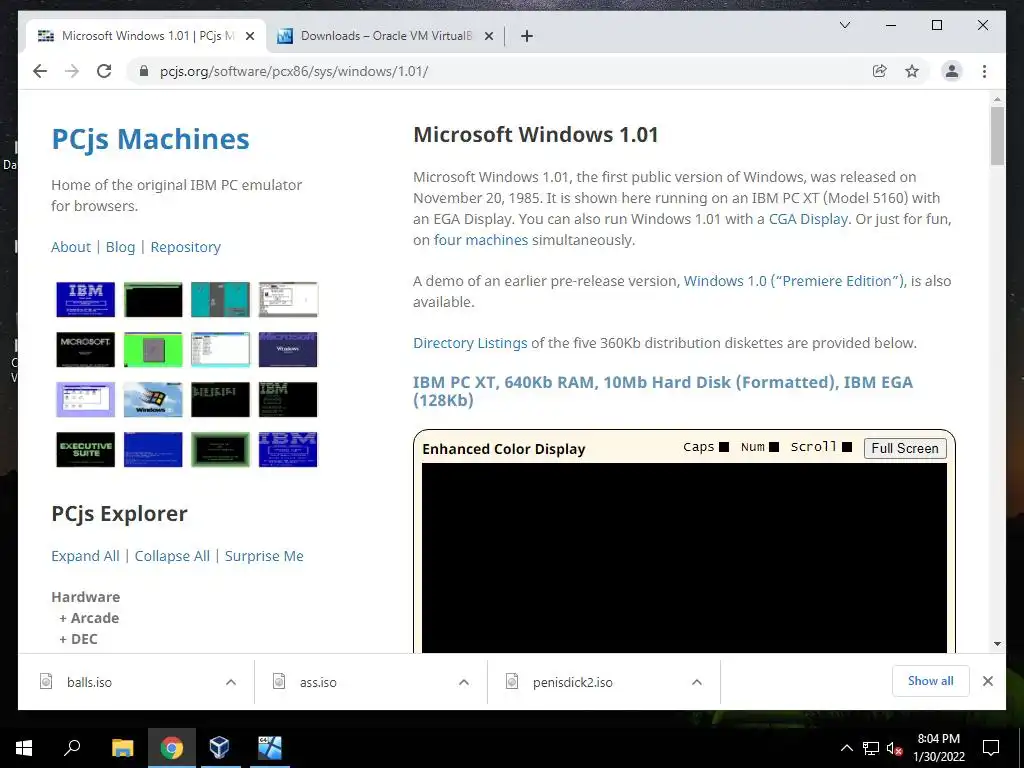Click the Num indicator square
1024x768 pixels.
[774, 447]
